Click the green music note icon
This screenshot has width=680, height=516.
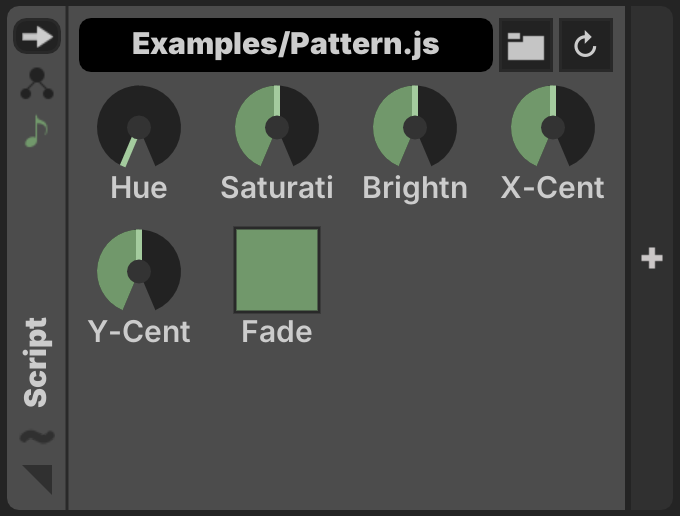pyautogui.click(x=37, y=131)
